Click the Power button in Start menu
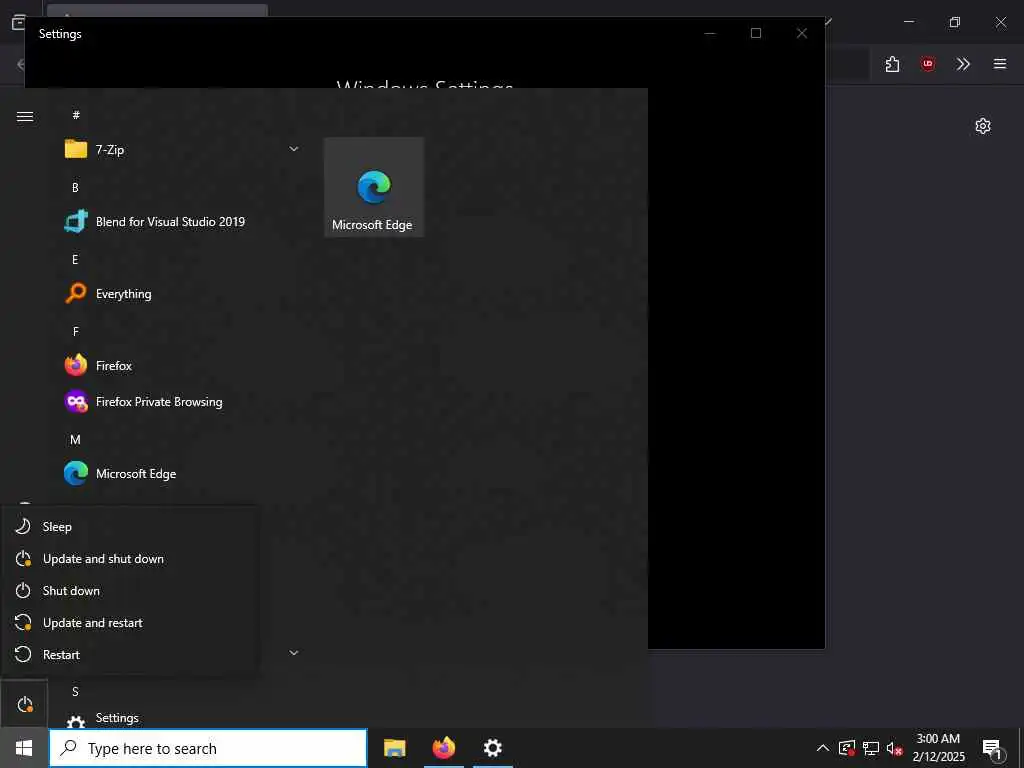Image resolution: width=1024 pixels, height=768 pixels. 24,704
